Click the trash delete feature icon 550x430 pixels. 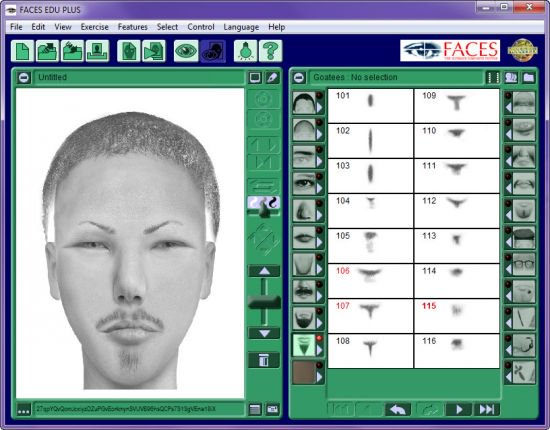pyautogui.click(x=264, y=360)
